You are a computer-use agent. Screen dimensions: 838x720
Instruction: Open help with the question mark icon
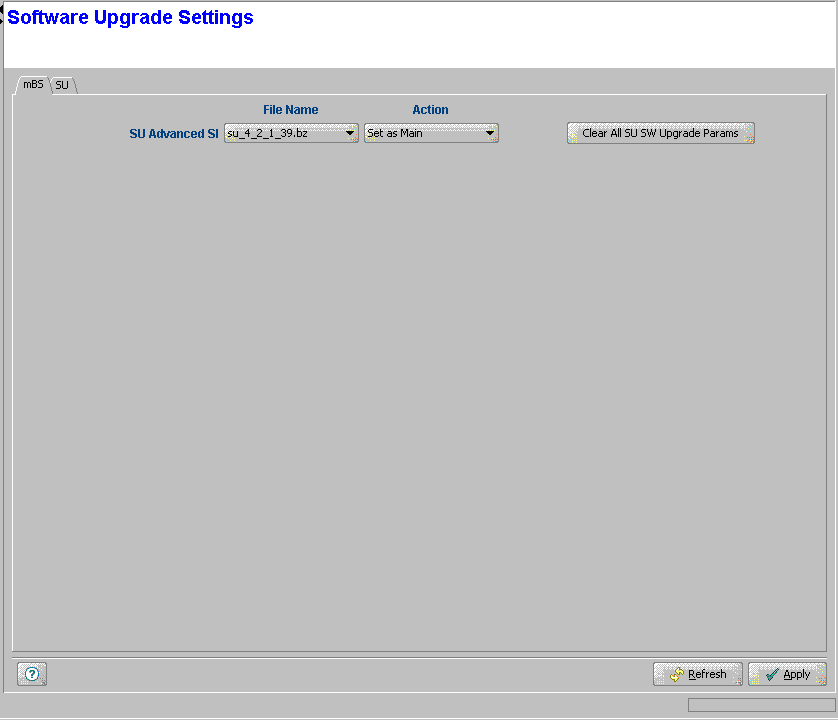point(32,675)
